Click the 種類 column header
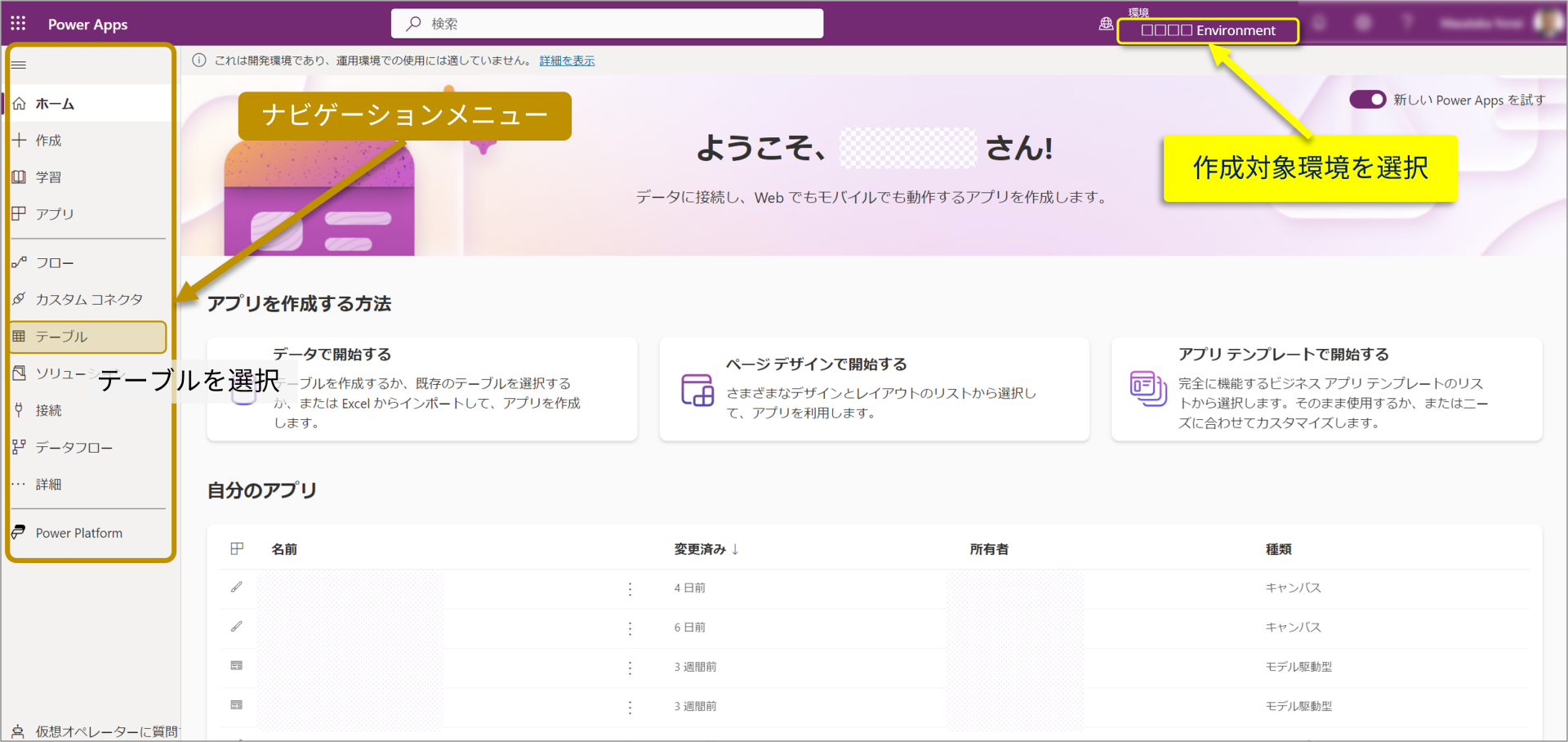 click(1278, 549)
